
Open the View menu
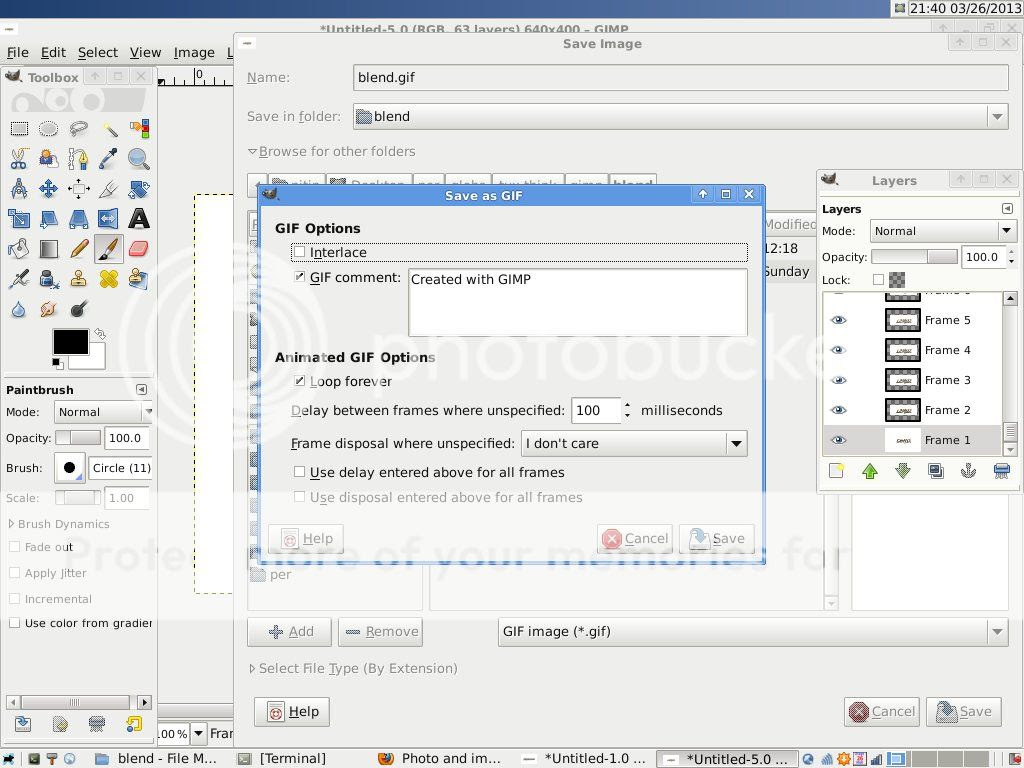pos(145,52)
